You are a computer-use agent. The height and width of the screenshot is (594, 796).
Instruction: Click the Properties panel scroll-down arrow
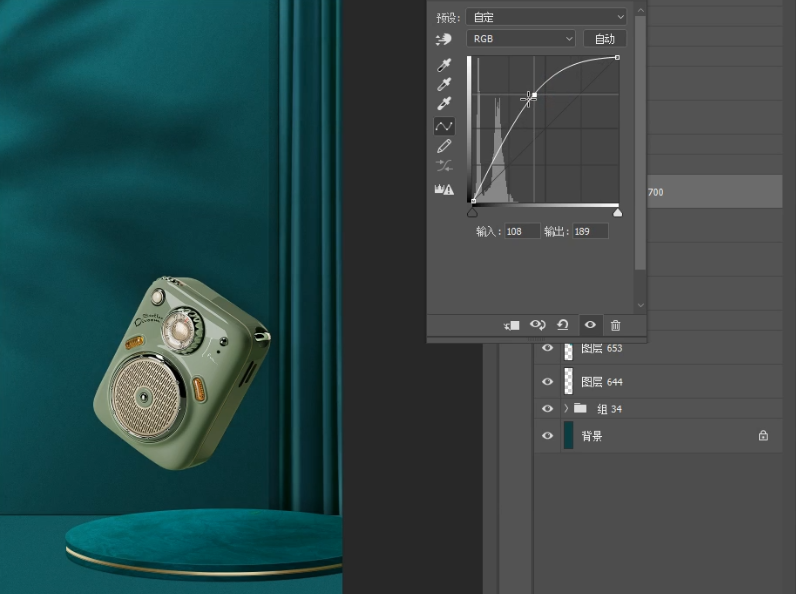(x=640, y=305)
